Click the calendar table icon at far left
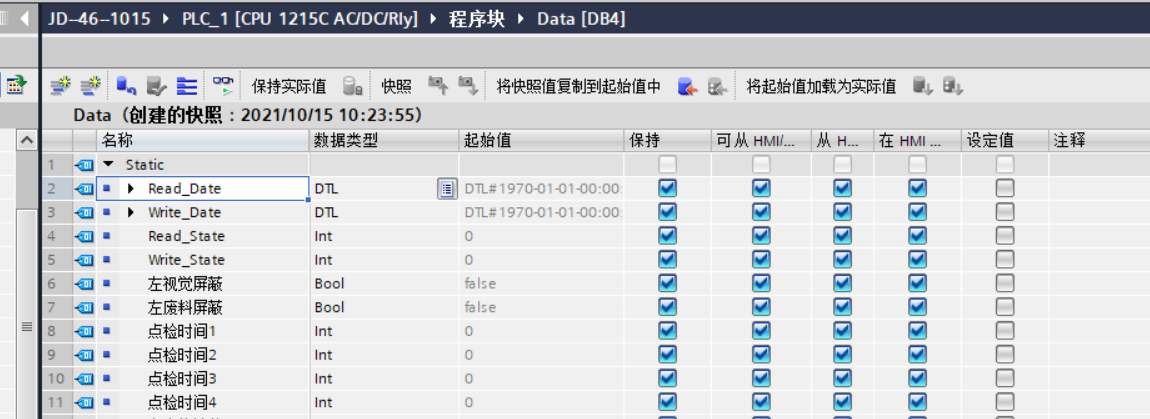 tap(15, 87)
